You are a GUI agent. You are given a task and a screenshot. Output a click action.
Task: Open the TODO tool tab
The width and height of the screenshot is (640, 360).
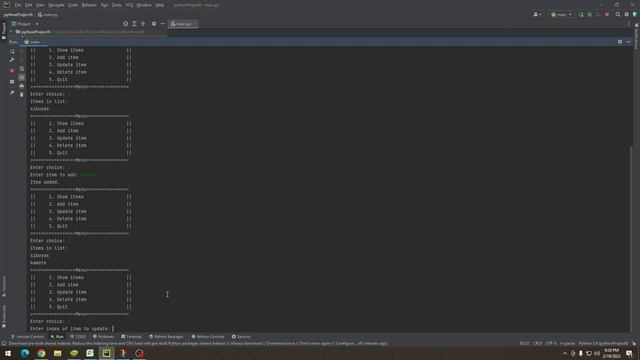[x=78, y=337]
